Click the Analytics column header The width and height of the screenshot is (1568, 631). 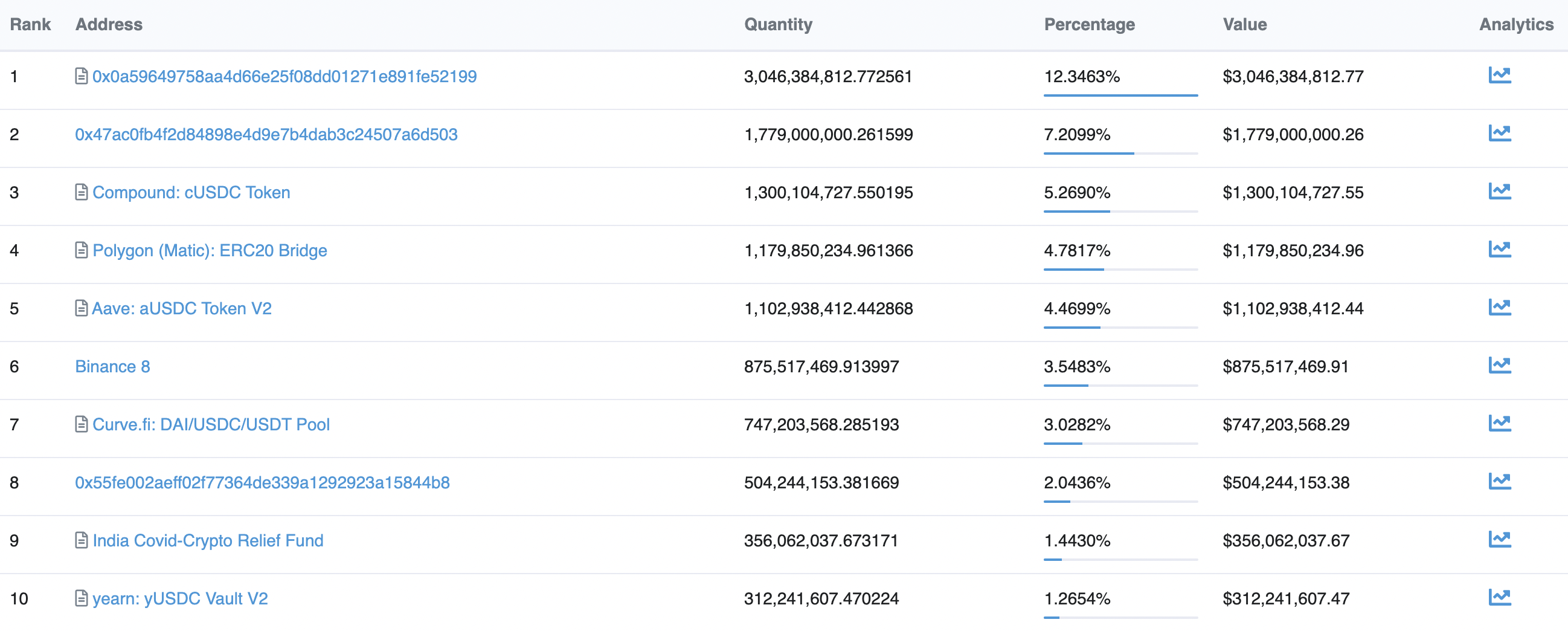tap(1516, 24)
